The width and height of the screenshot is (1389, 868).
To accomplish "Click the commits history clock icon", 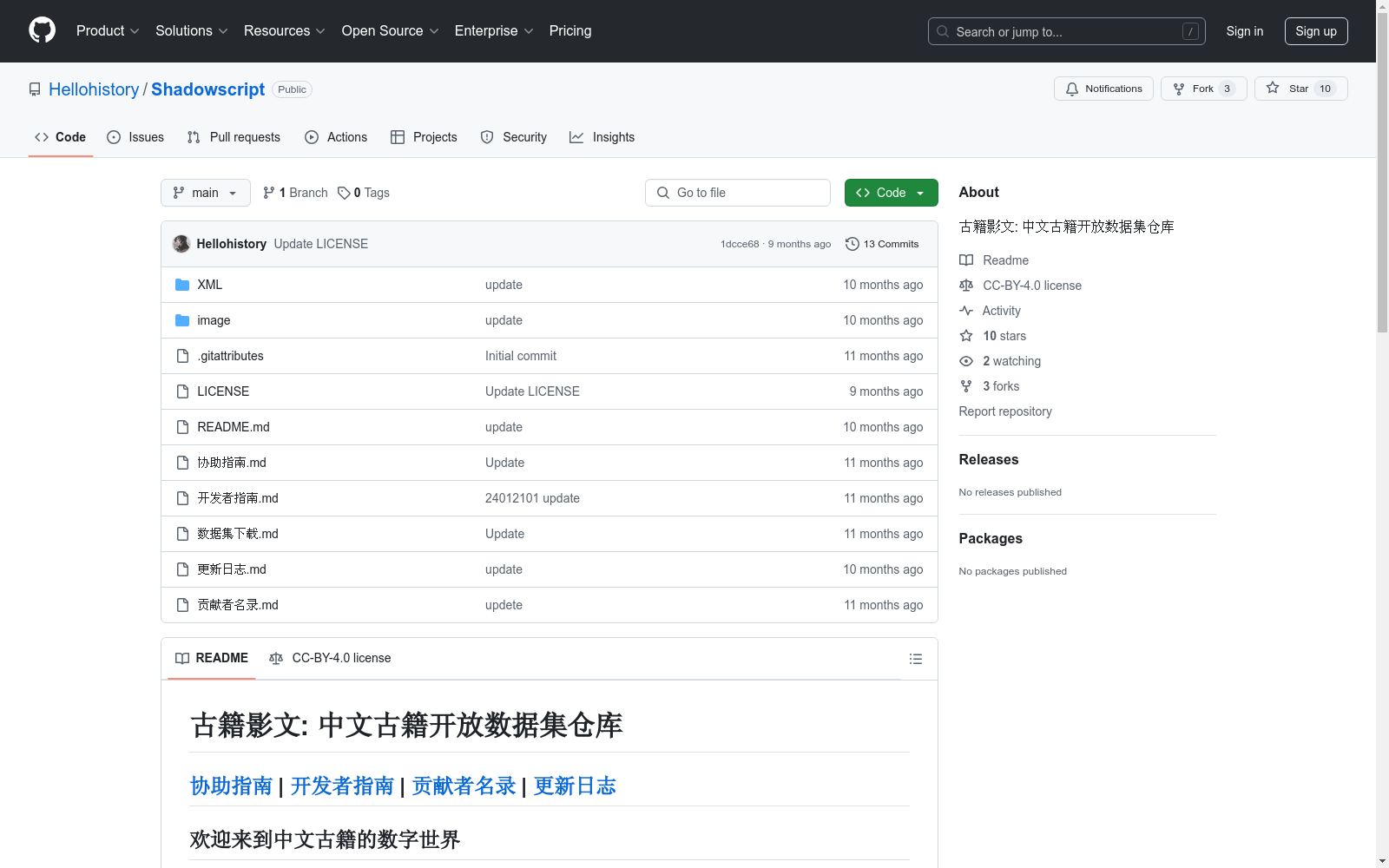I will (852, 244).
